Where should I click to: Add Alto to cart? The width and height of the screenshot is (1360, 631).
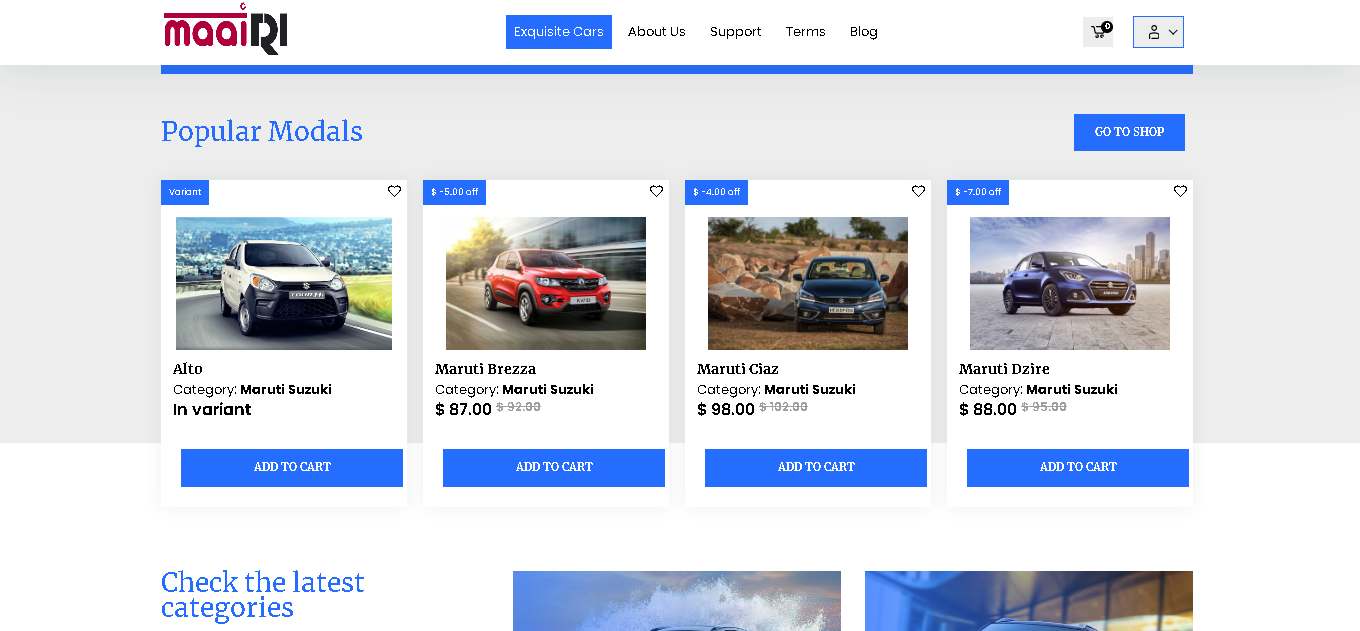click(292, 468)
